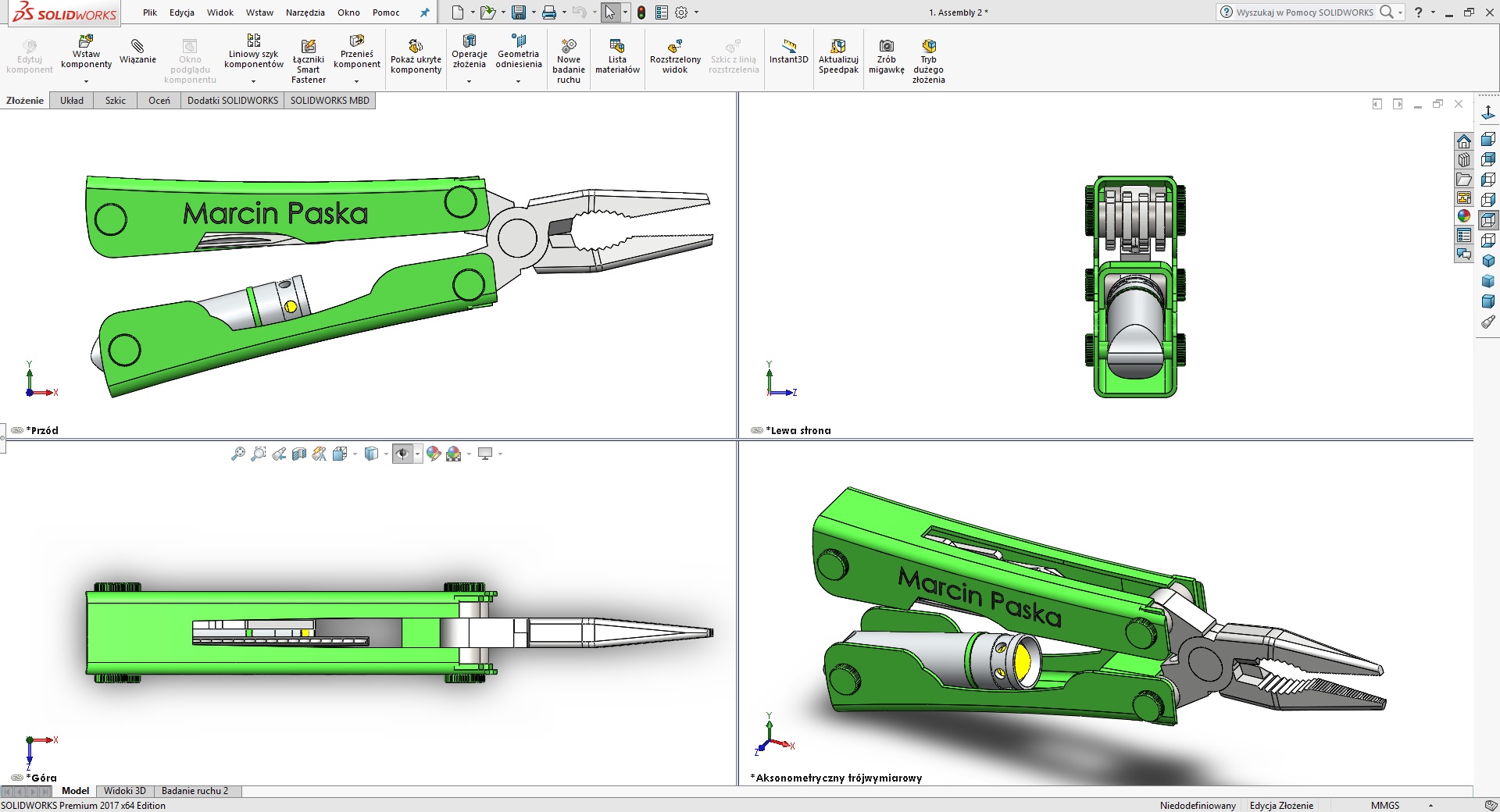Open the Design Library books icon

point(1464,160)
